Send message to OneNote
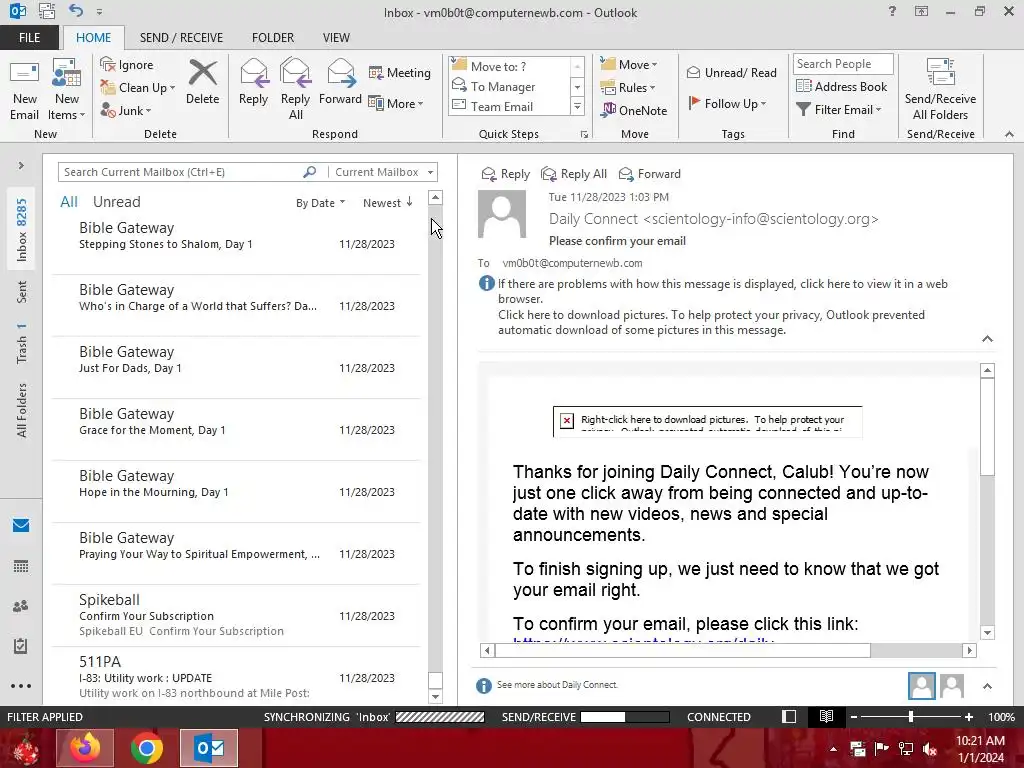Image resolution: width=1024 pixels, height=768 pixels. pos(633,110)
